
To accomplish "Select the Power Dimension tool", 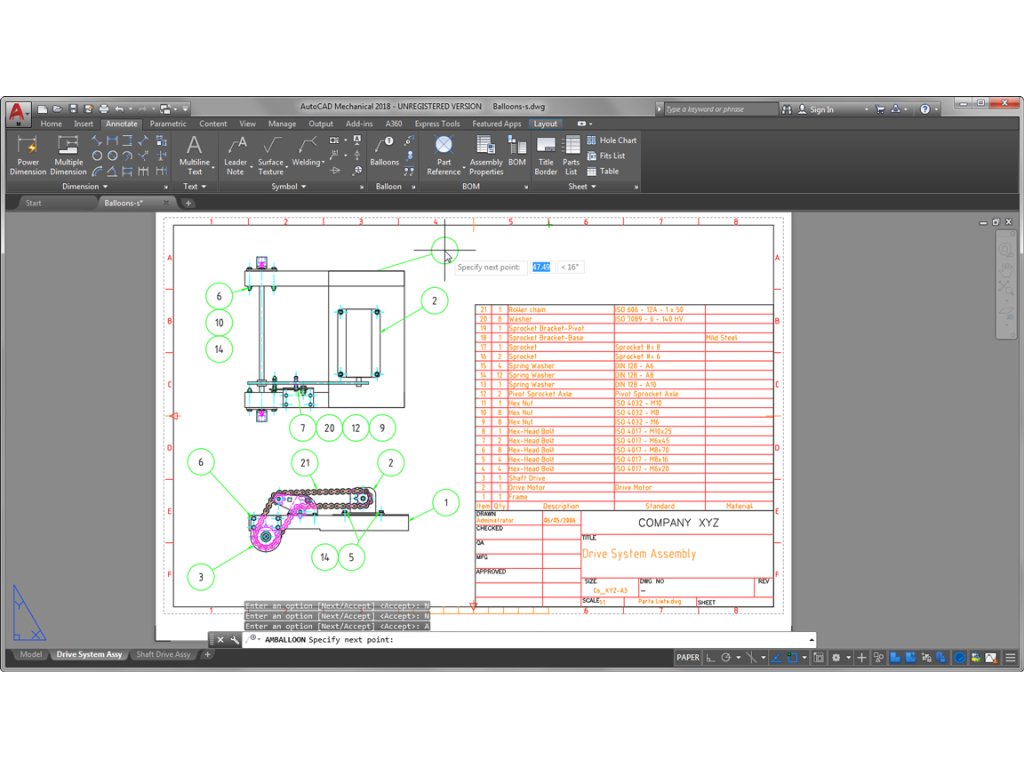I will coord(27,155).
